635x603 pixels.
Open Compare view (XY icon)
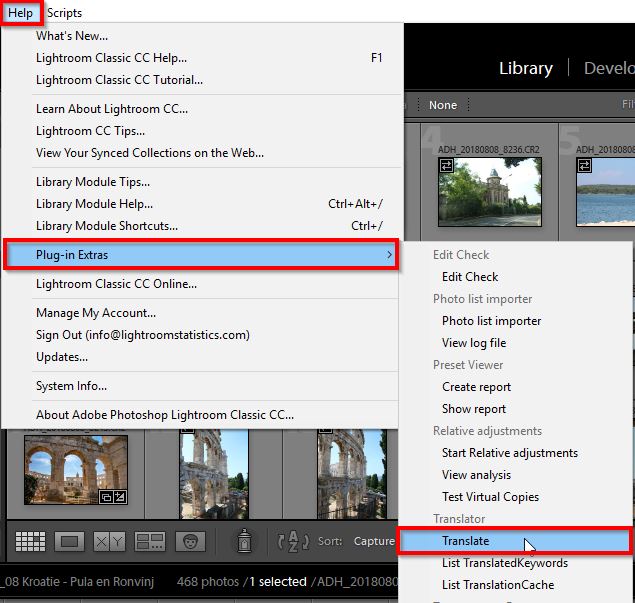(x=109, y=541)
